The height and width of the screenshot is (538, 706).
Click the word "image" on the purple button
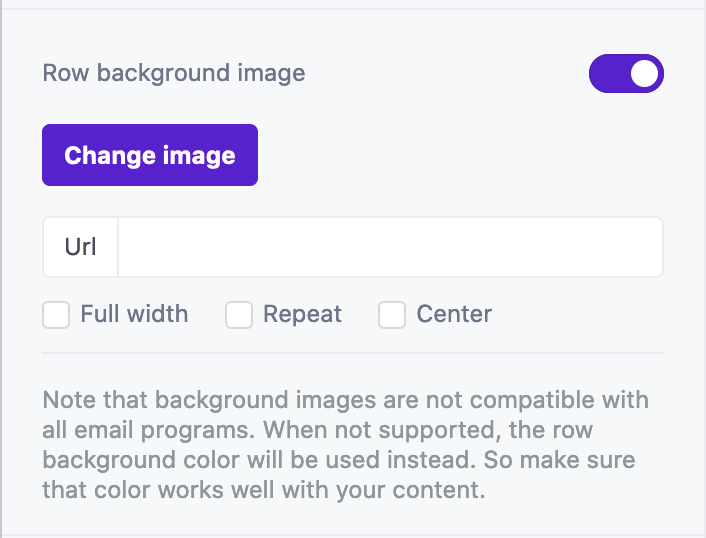[x=203, y=155]
